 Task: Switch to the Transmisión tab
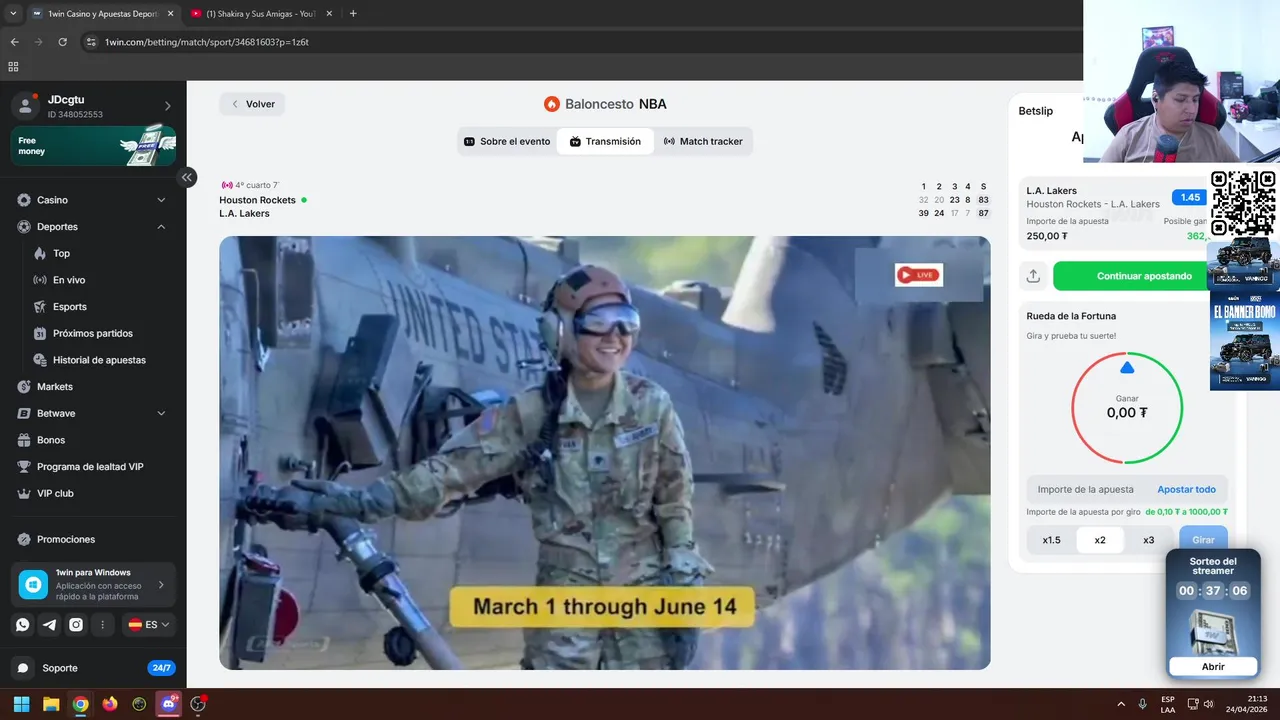[x=605, y=142]
